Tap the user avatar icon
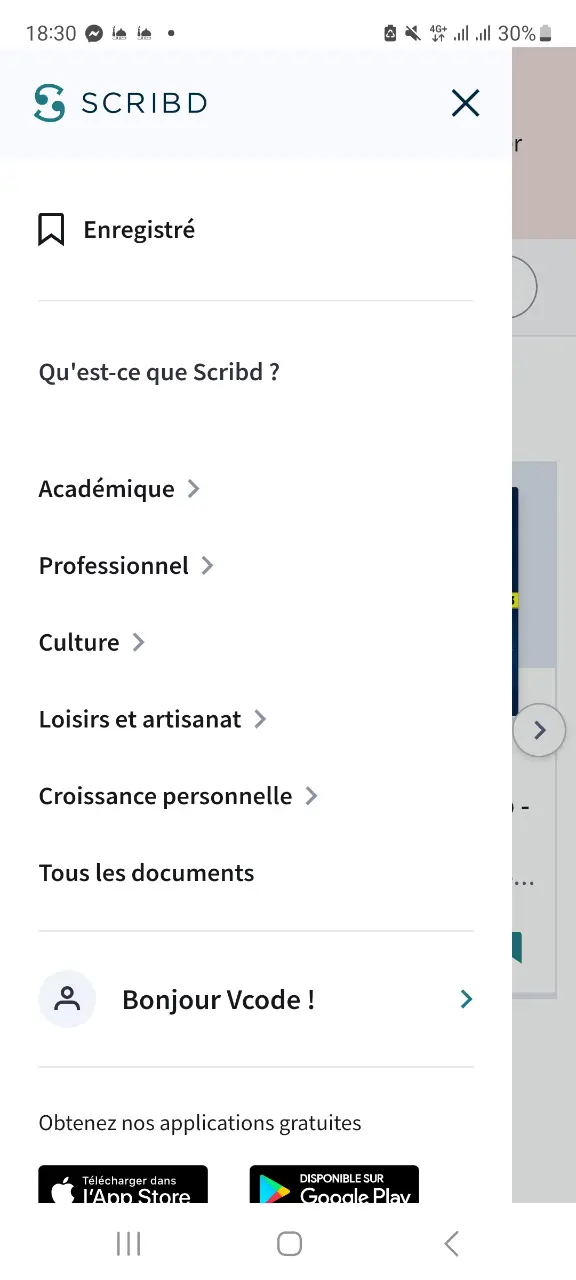This screenshot has height=1280, width=576. tap(67, 999)
